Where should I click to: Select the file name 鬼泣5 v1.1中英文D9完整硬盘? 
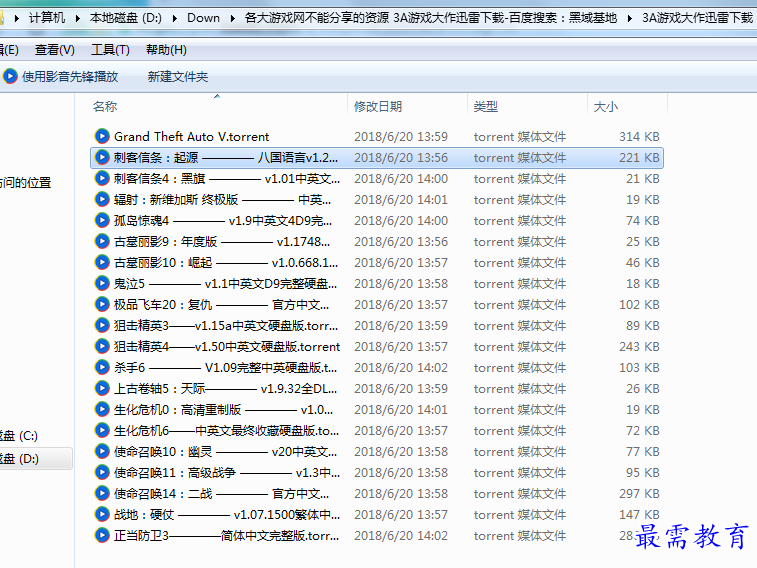click(225, 283)
